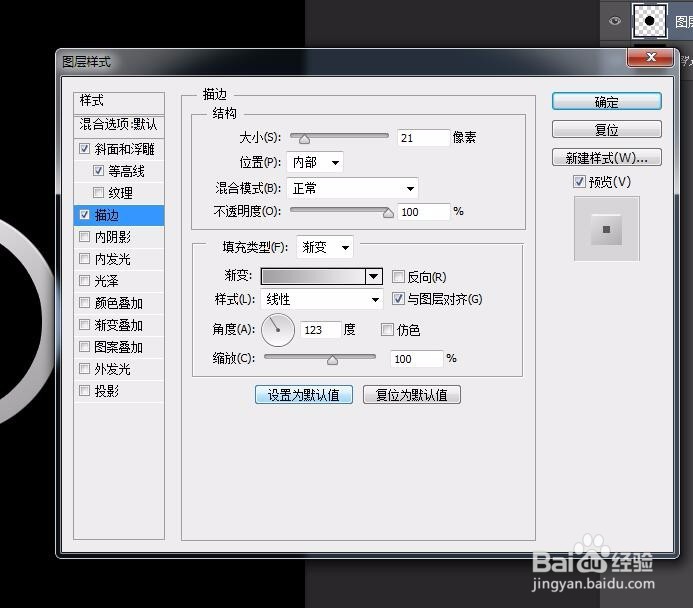Viewport: 693px width, 608px height.
Task: Open the 斜面和浮雕 settings row
Action: (x=119, y=149)
